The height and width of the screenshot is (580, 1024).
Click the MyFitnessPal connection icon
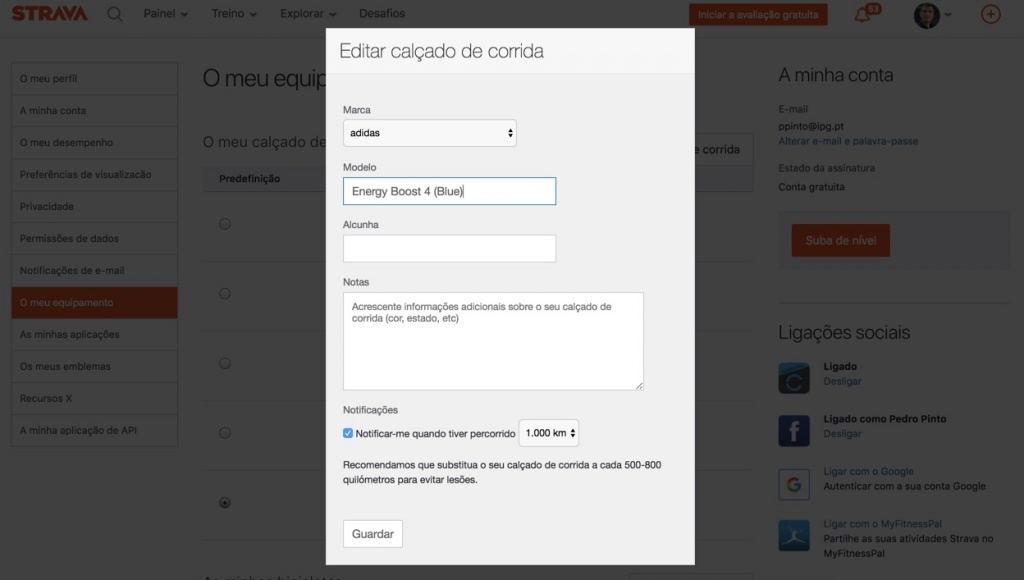pyautogui.click(x=794, y=535)
